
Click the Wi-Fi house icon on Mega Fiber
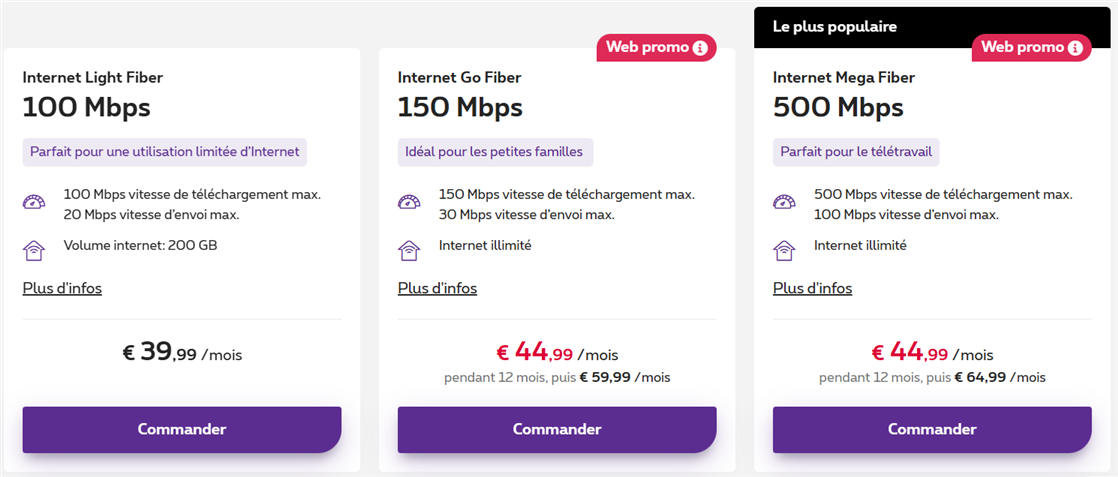click(x=784, y=249)
